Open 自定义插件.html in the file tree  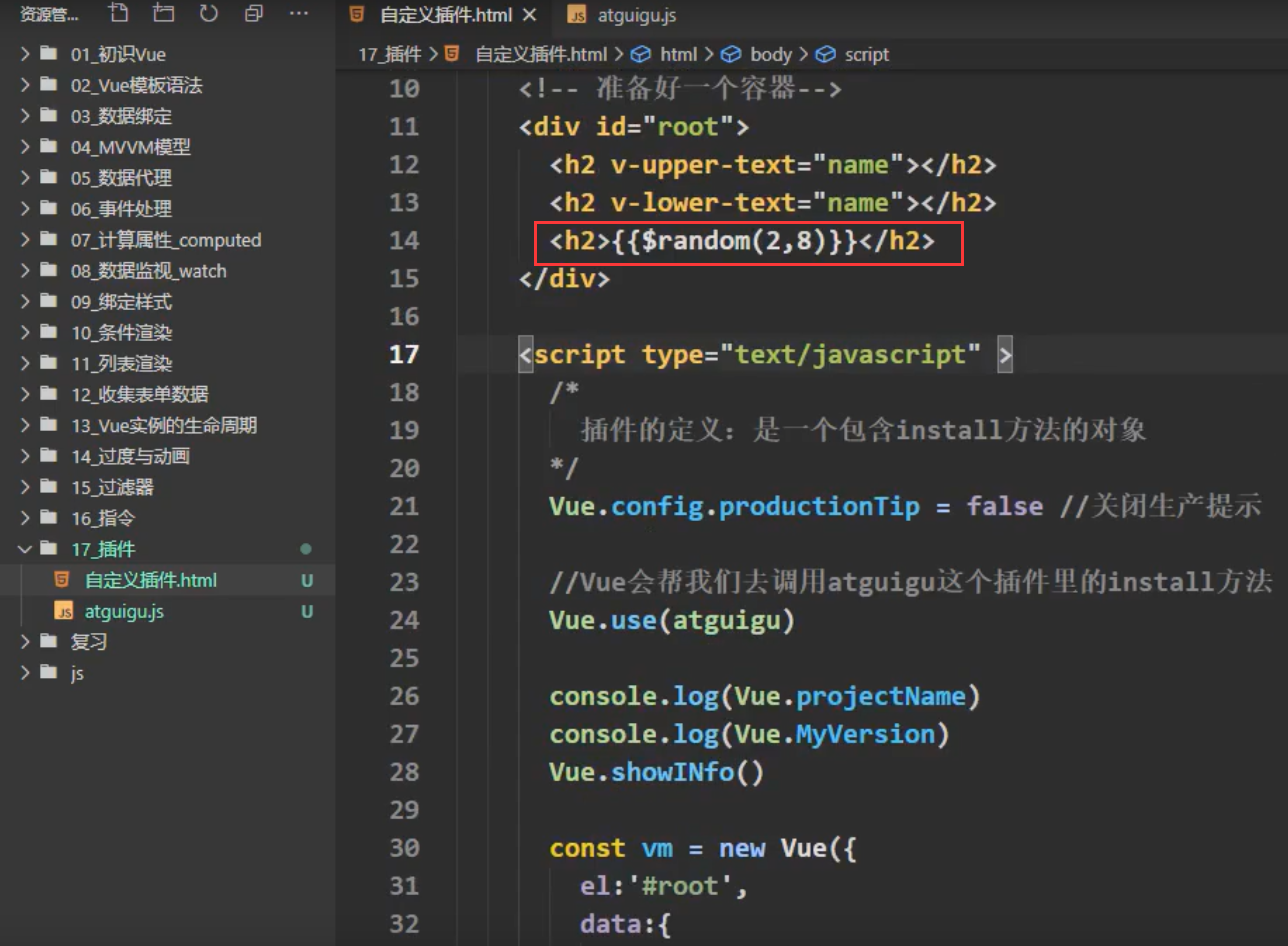[x=167, y=580]
